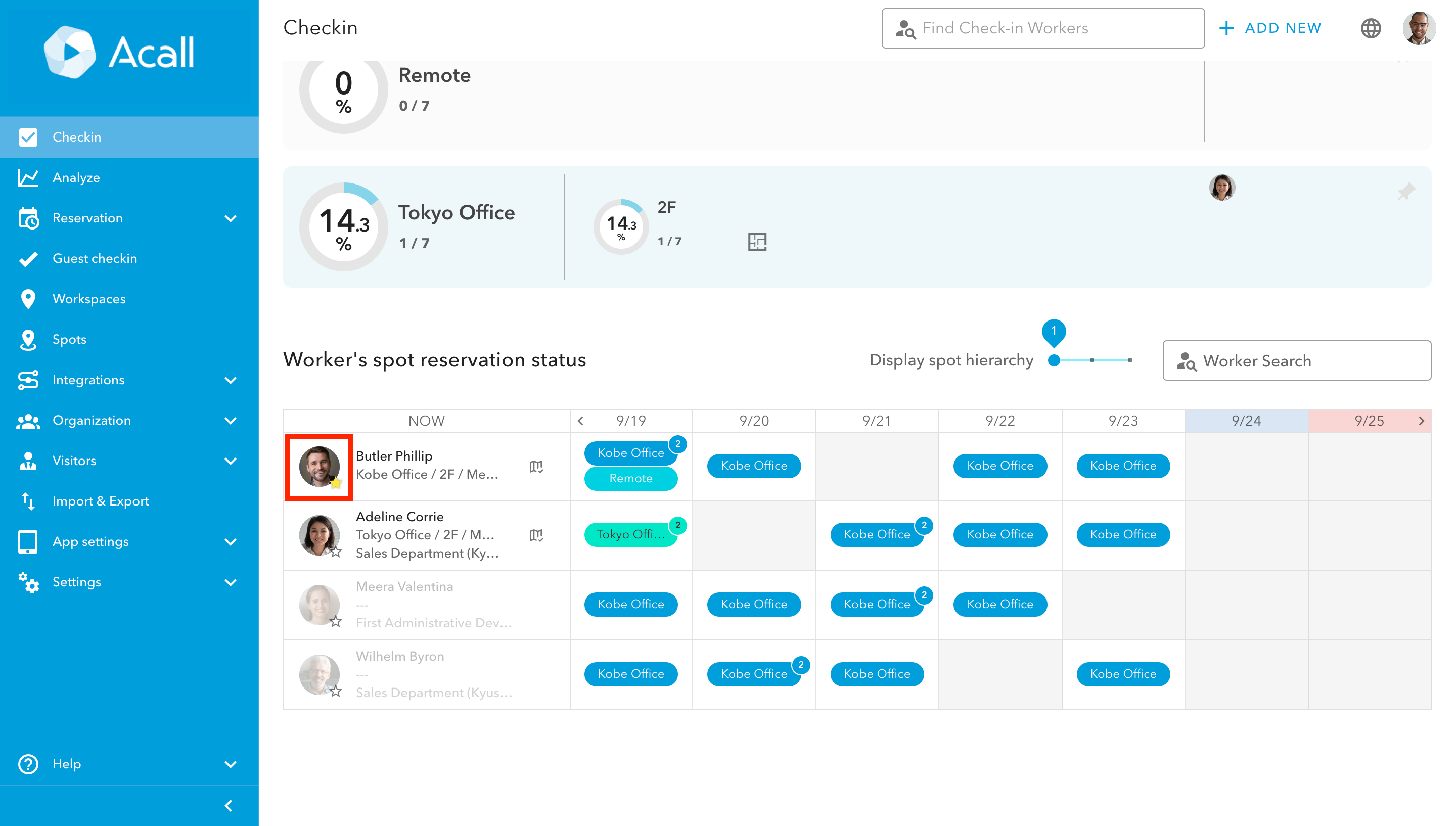Collapse the sidebar using bottom arrow
The image size is (1456, 826).
pos(229,806)
